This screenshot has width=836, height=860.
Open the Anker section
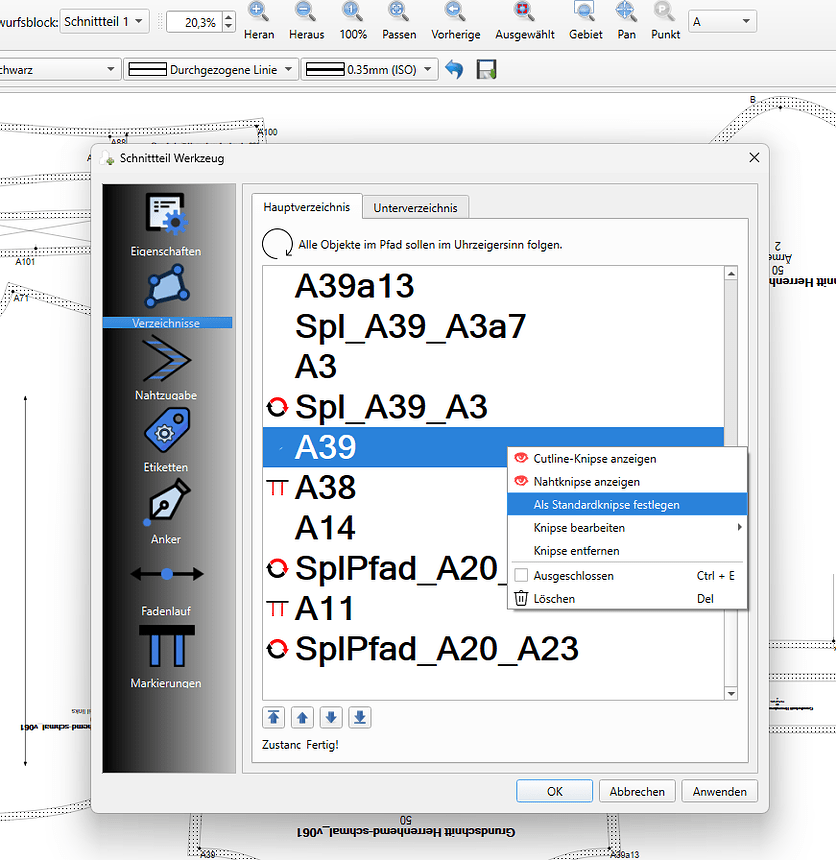[x=166, y=513]
